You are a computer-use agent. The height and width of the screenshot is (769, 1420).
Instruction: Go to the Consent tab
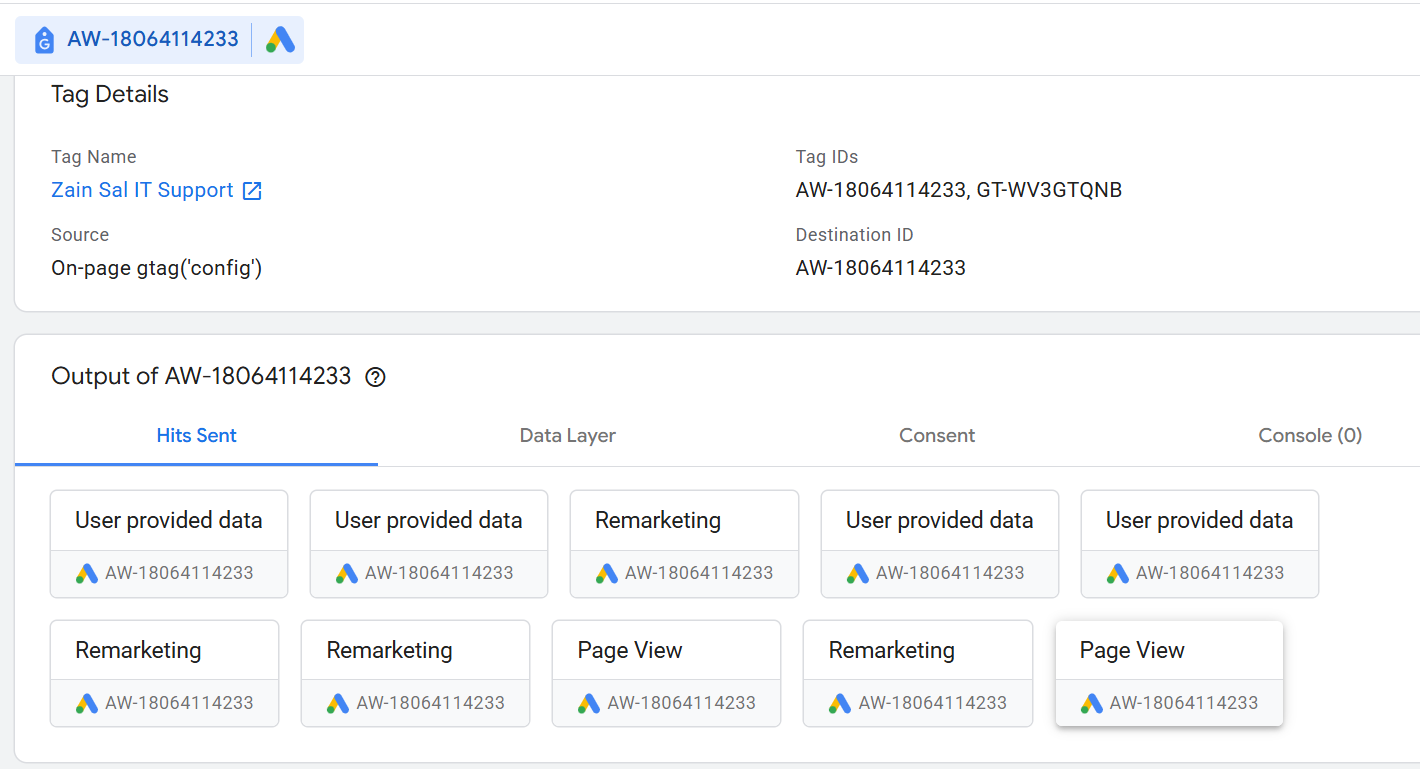[x=937, y=436]
